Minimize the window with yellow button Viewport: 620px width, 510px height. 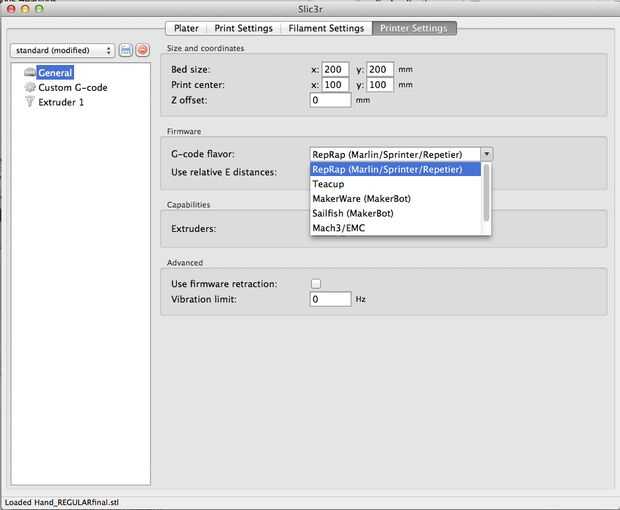[25, 9]
